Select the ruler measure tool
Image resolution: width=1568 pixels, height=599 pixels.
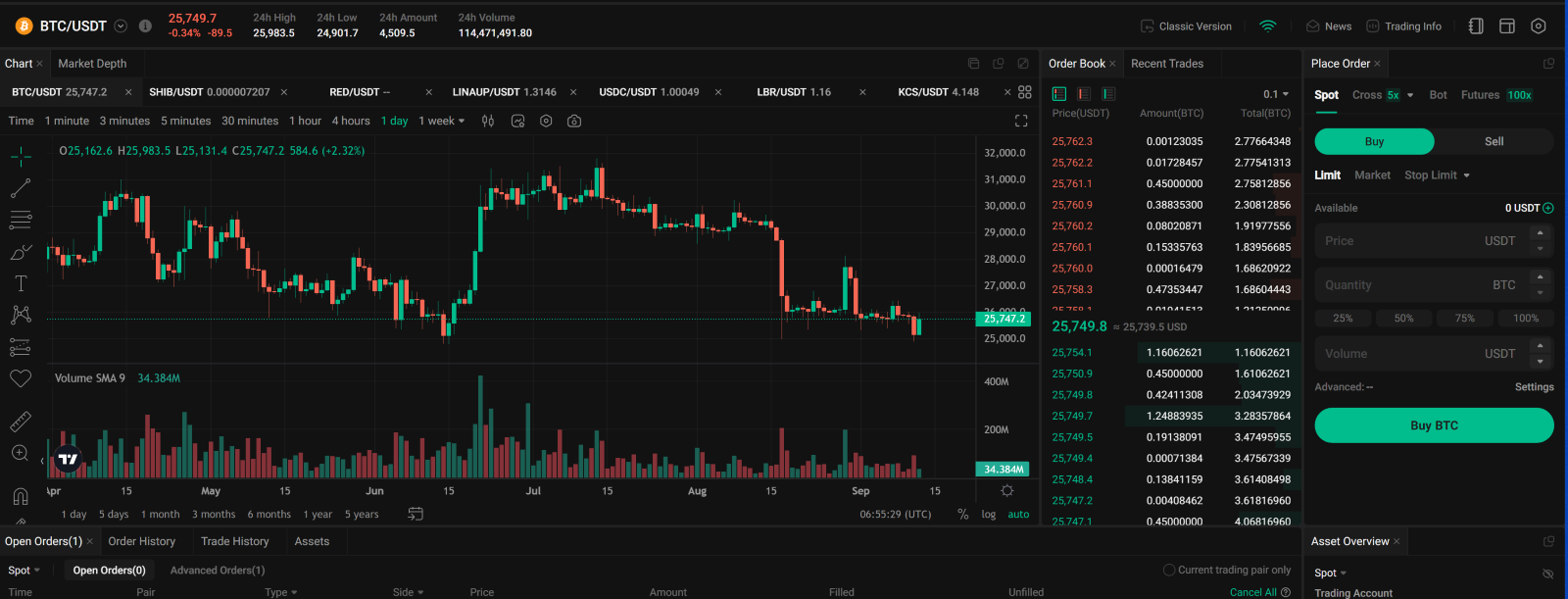21,422
